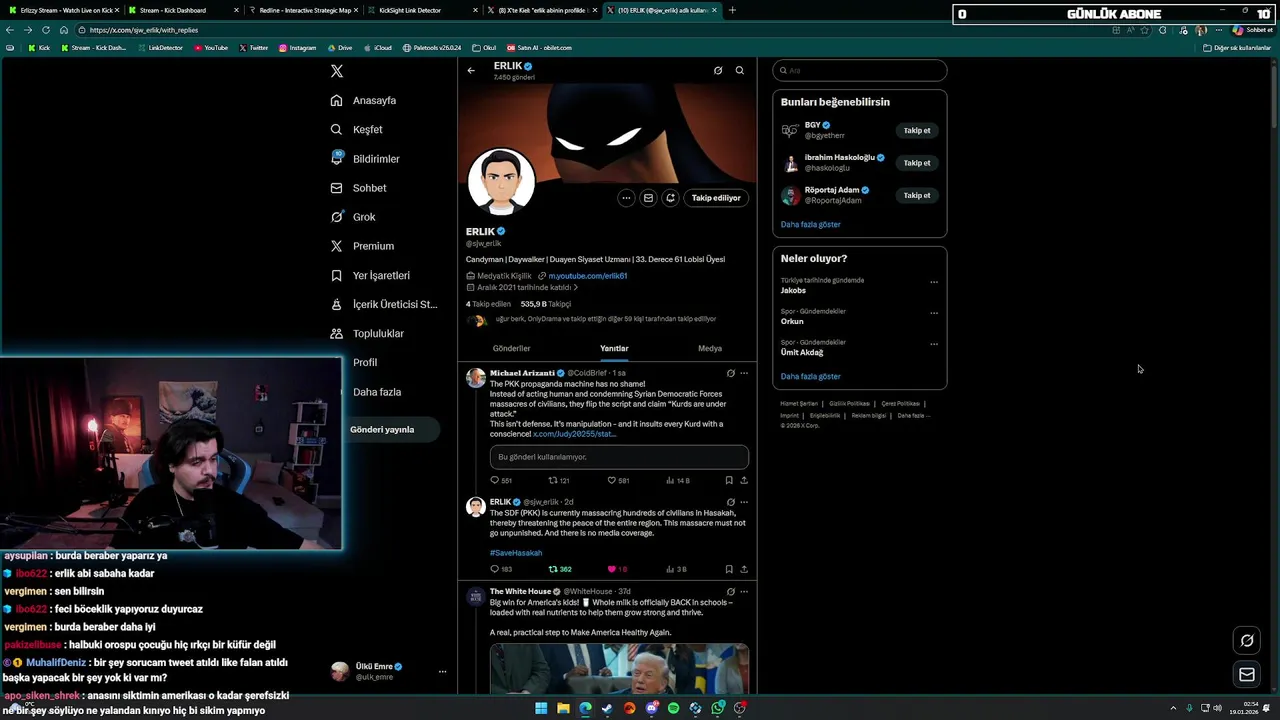Image resolution: width=1280 pixels, height=720 pixels.
Task: Open more menu on ERLIK's SaveHasakah post
Action: tap(744, 502)
